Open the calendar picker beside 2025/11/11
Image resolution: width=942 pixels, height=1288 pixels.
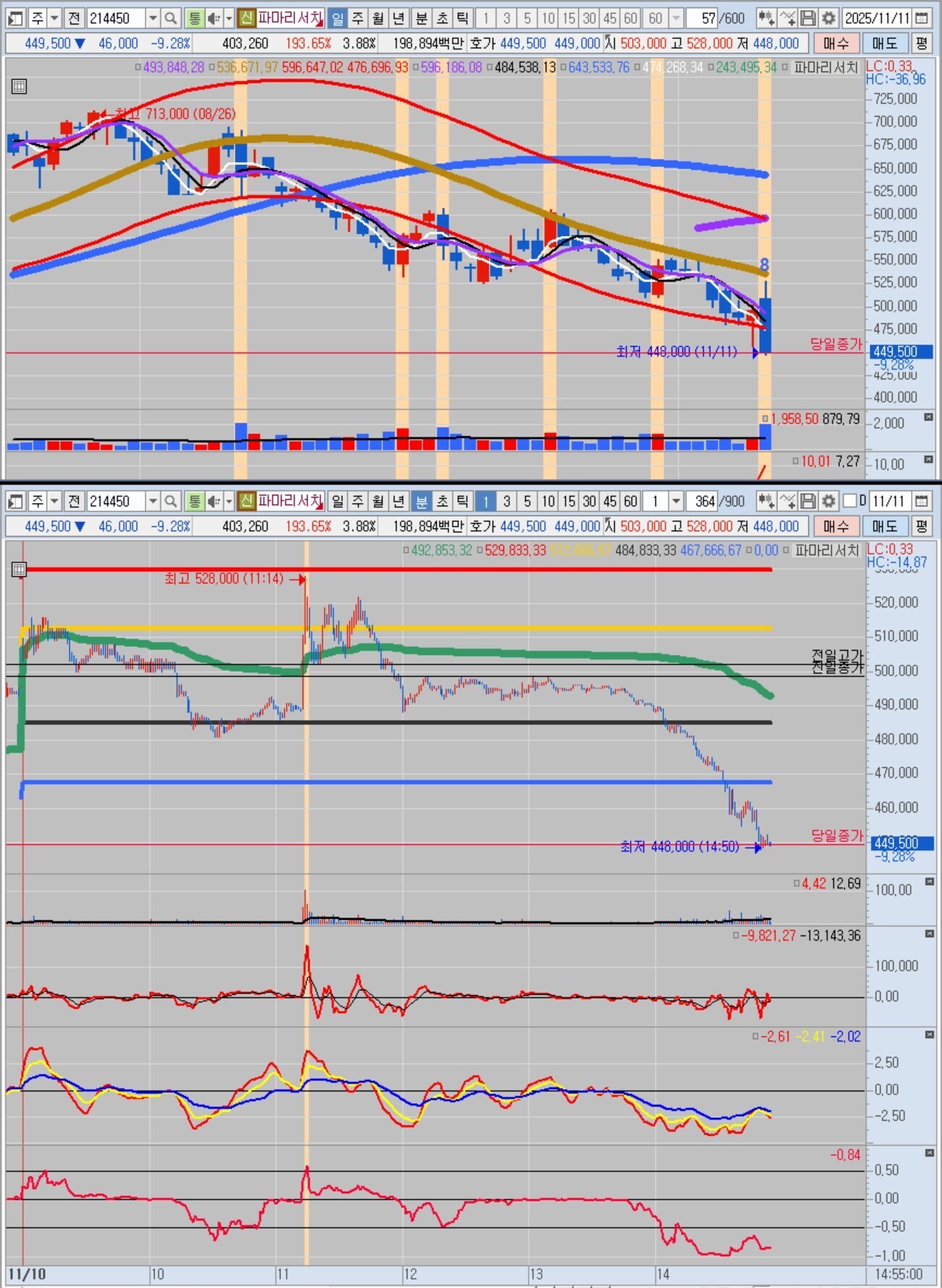click(x=922, y=18)
